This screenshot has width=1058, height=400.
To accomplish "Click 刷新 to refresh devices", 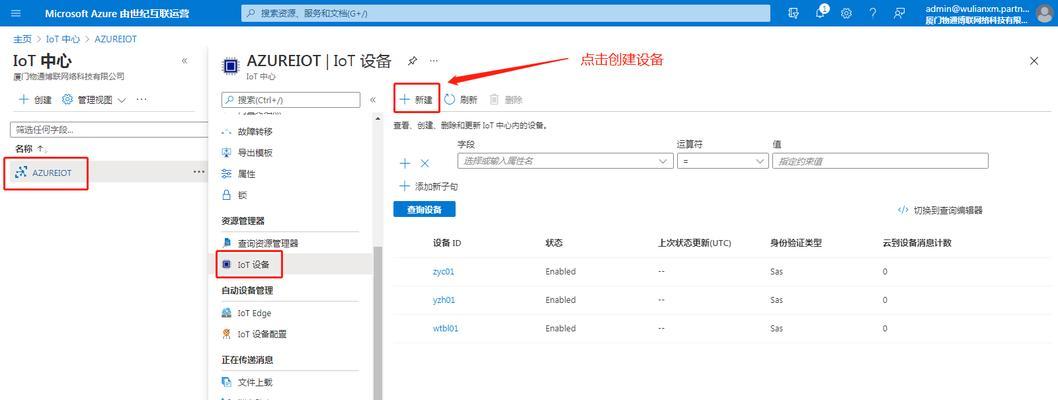I will click(x=460, y=100).
